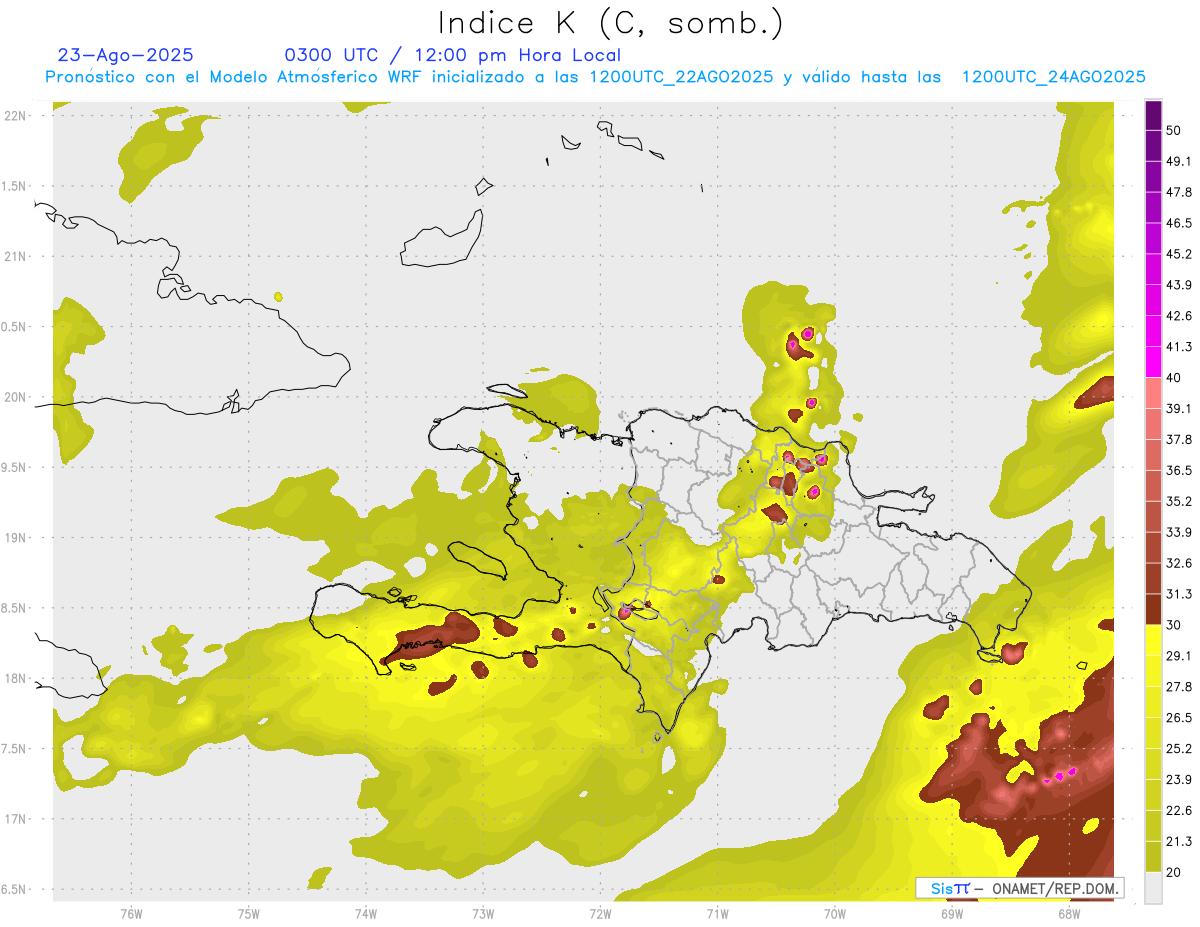Pick the gray legend swatch below 20
Viewport: 1200px width, 927px height.
1153,888
